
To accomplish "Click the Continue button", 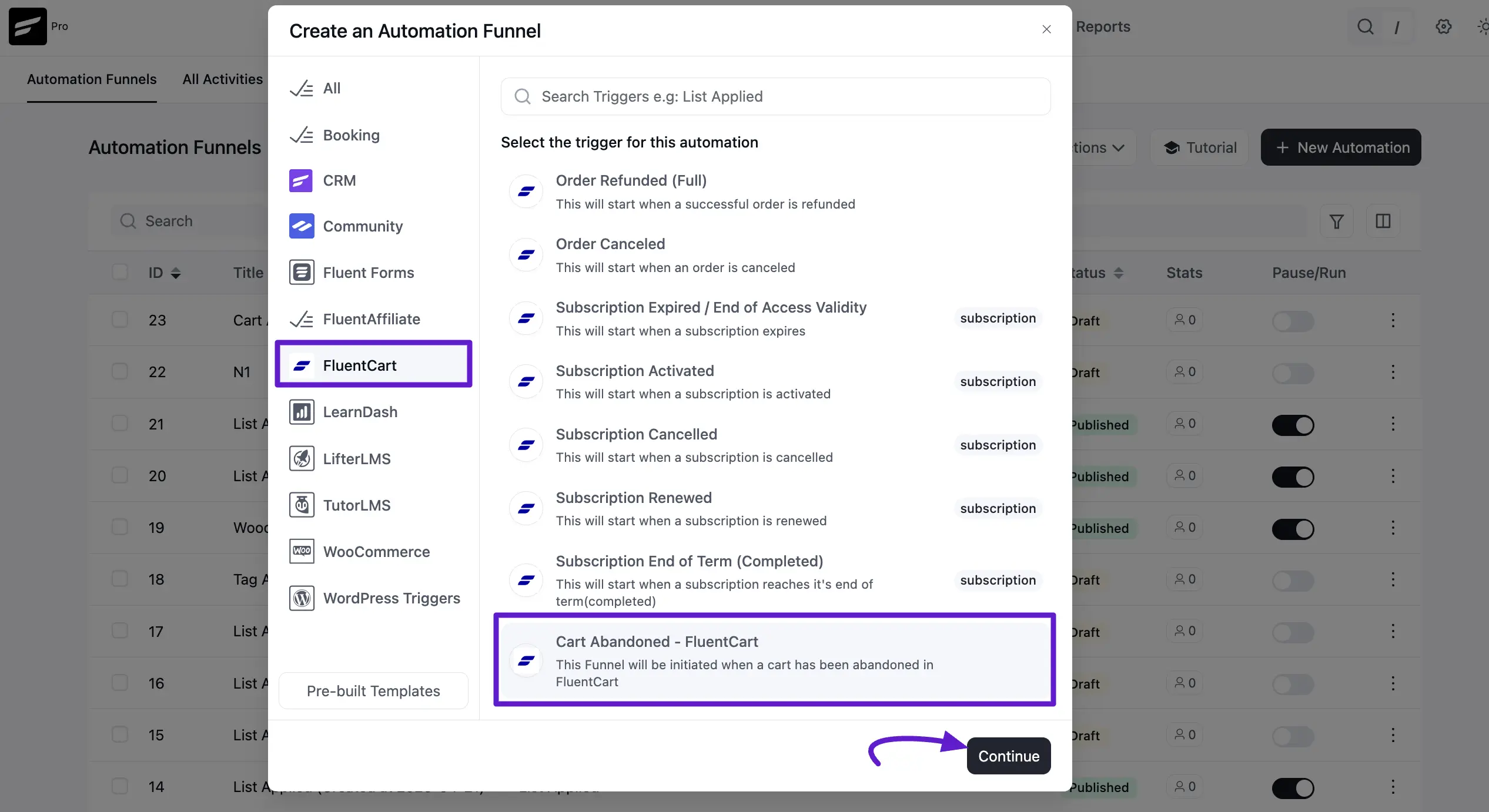I will (x=1009, y=756).
